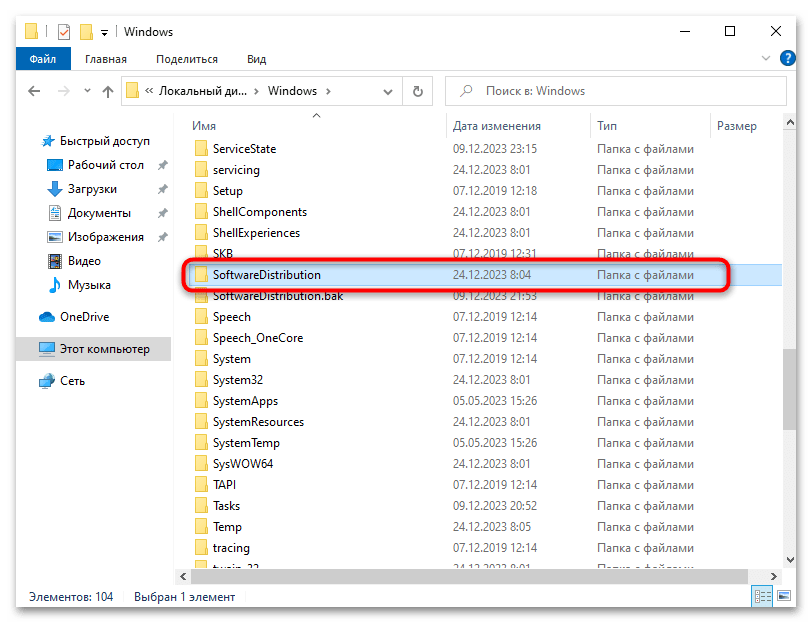Go back to the previous folder
Viewport: 812px width, 623px height.
pos(33,90)
